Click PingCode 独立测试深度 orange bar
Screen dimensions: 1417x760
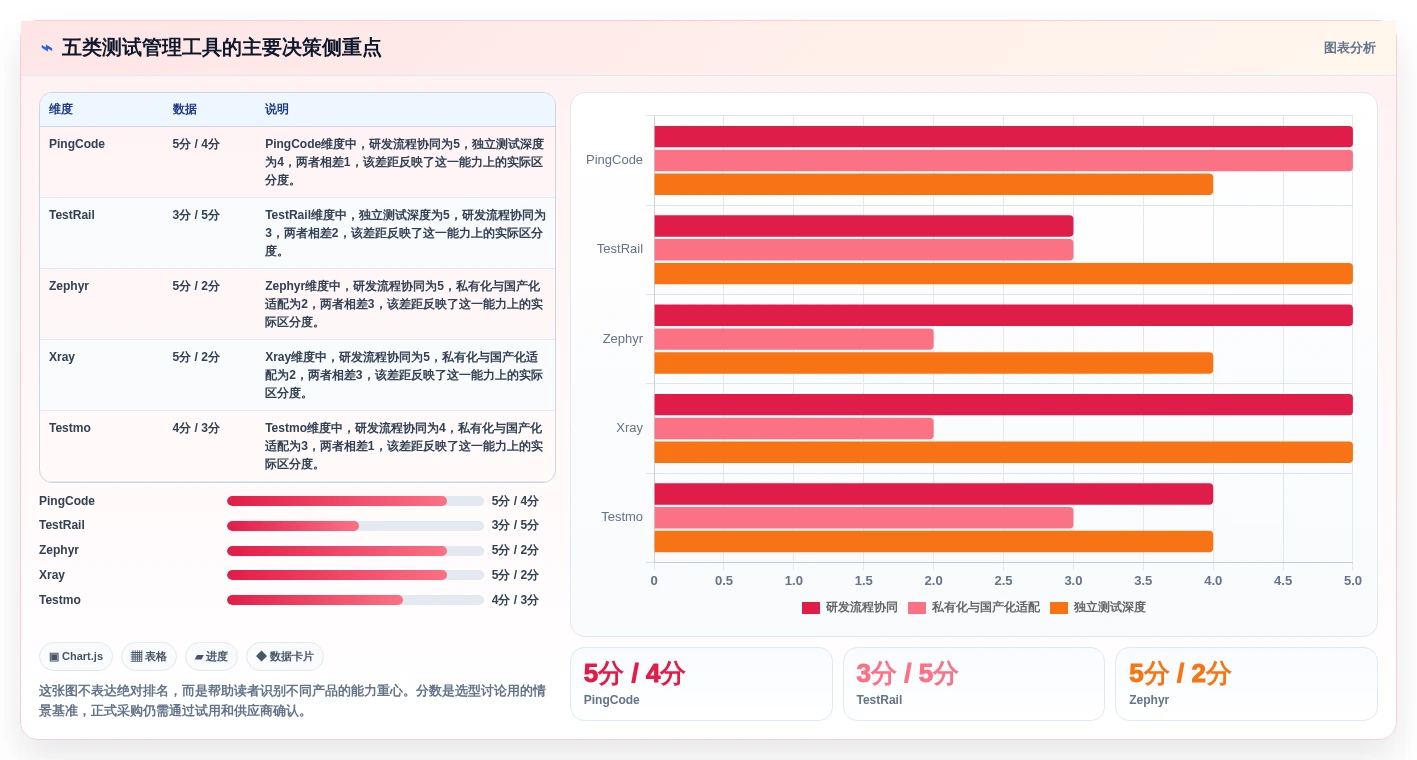(934, 184)
